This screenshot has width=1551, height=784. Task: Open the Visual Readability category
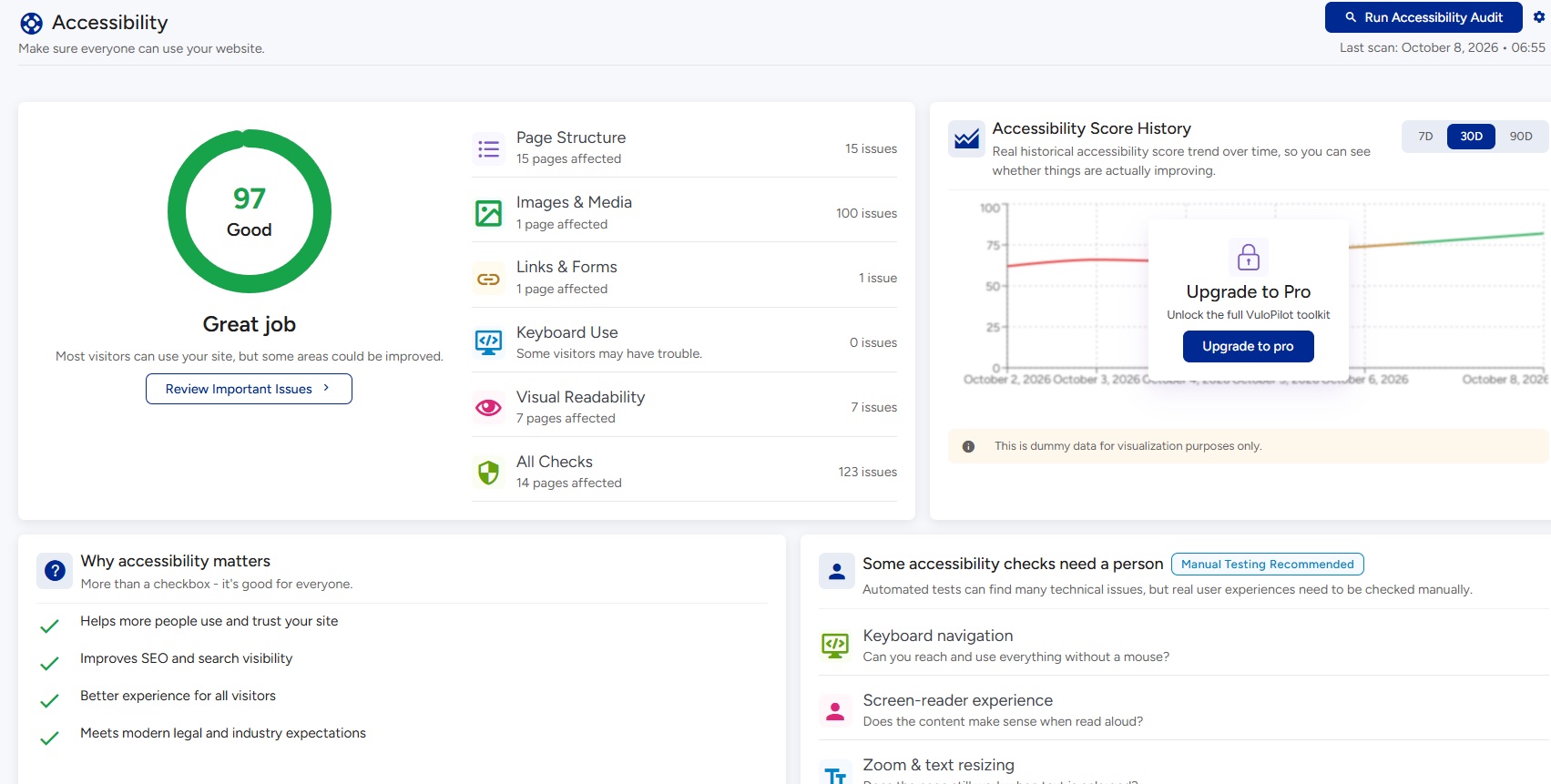click(x=684, y=406)
